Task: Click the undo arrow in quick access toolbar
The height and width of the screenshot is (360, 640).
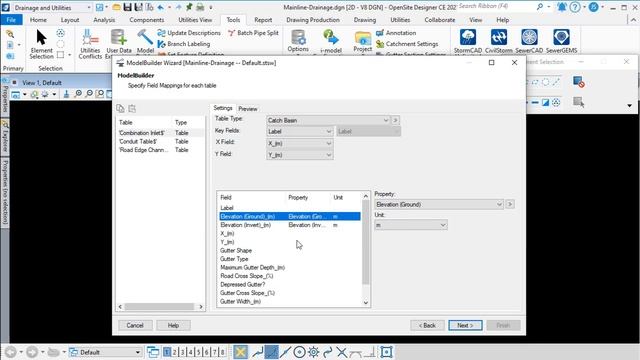Action: point(160,7)
